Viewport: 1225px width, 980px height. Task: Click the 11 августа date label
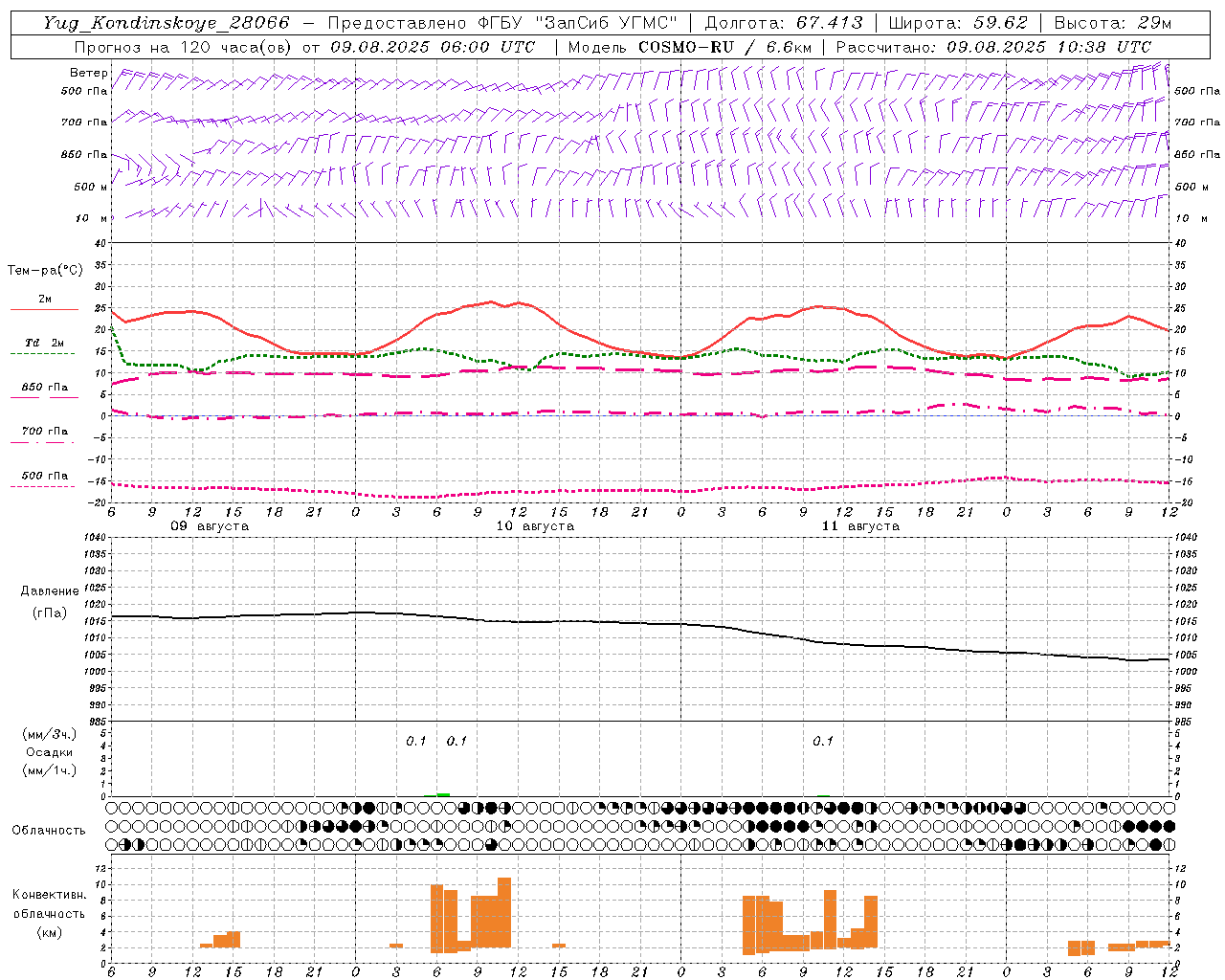click(860, 526)
